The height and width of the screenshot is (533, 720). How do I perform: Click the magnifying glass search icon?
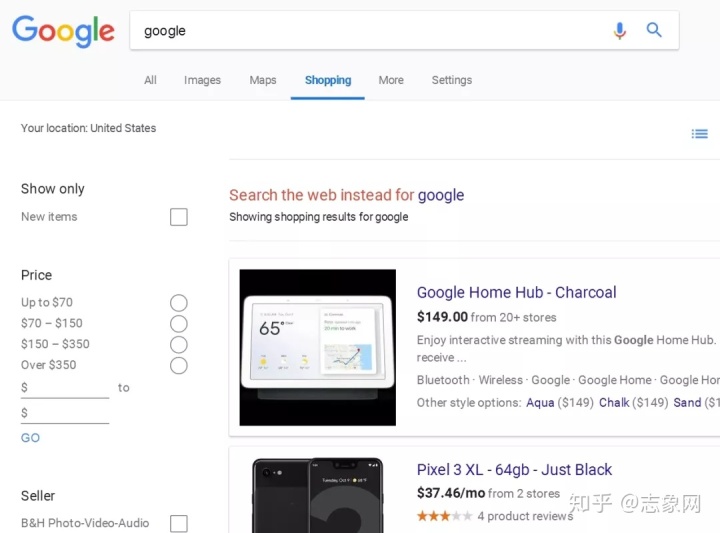[654, 31]
